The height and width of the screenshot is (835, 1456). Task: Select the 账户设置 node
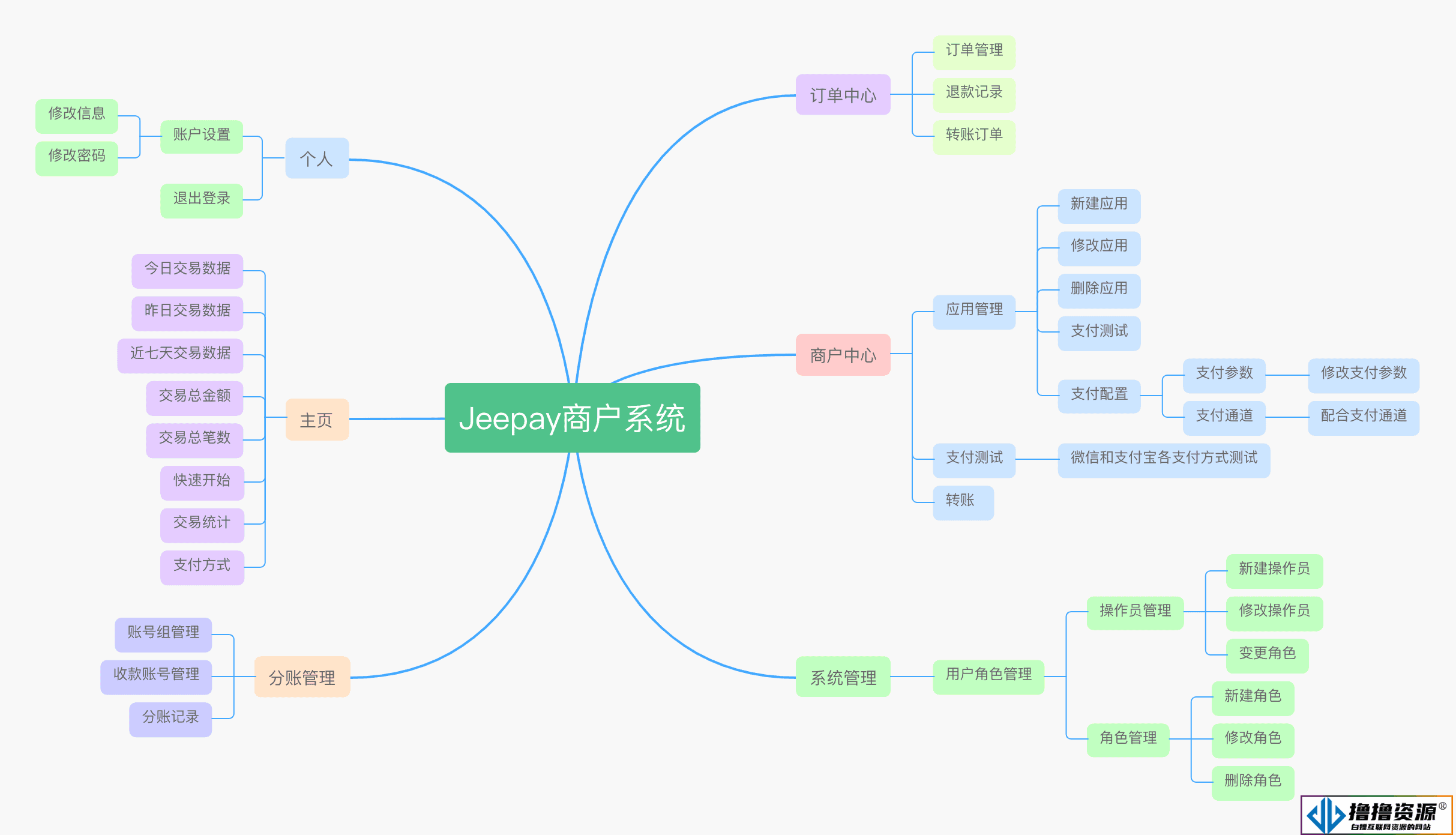(x=202, y=137)
